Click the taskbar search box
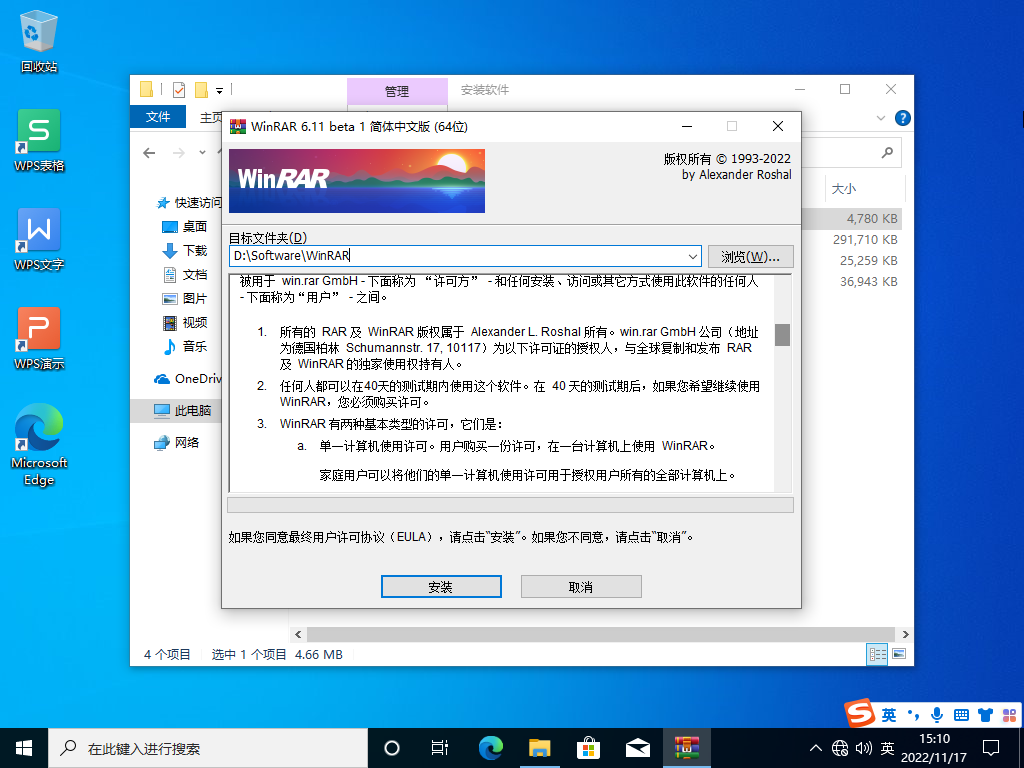Screen dimensions: 1024x768 click(208, 748)
